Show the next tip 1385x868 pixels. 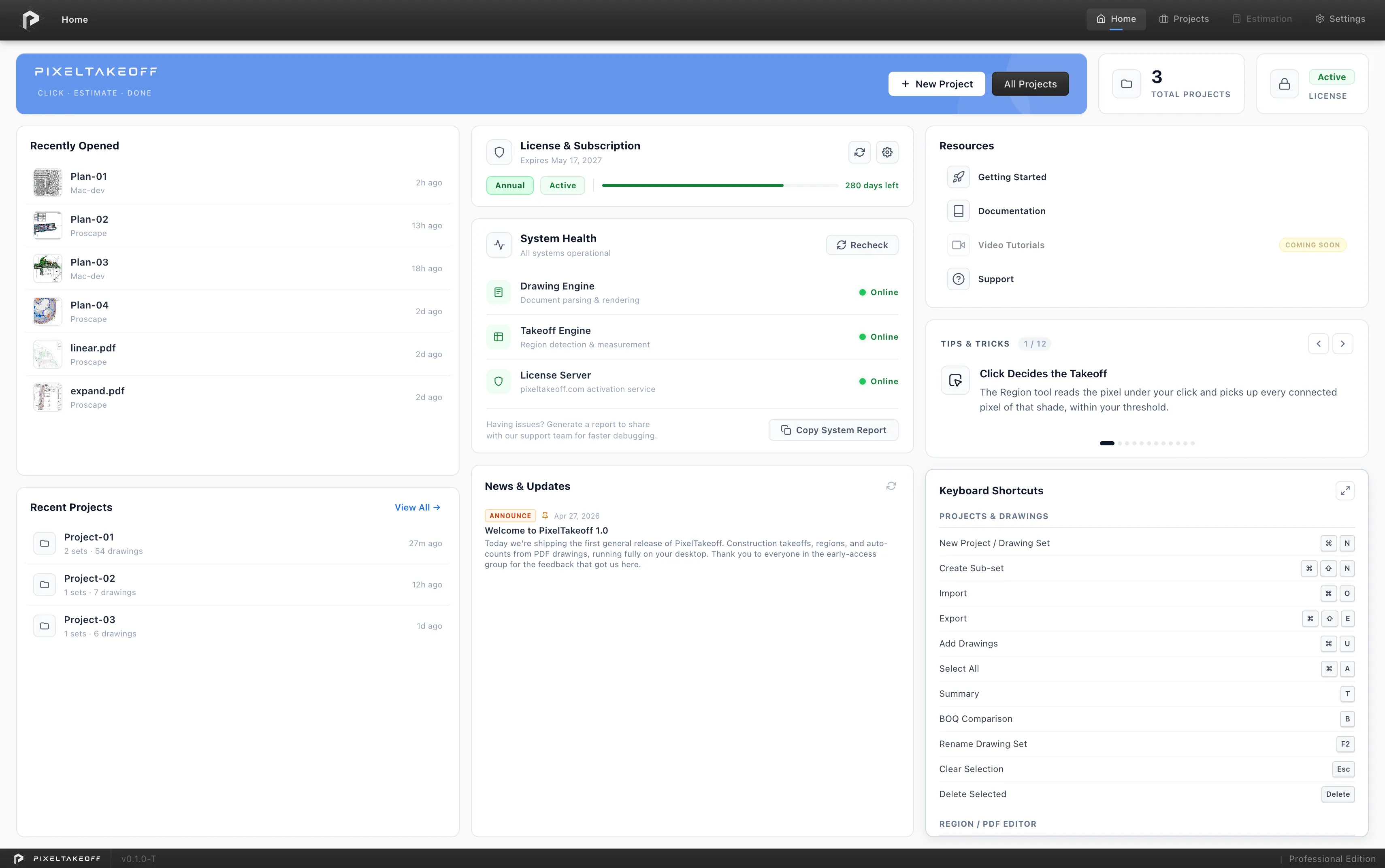[1342, 344]
